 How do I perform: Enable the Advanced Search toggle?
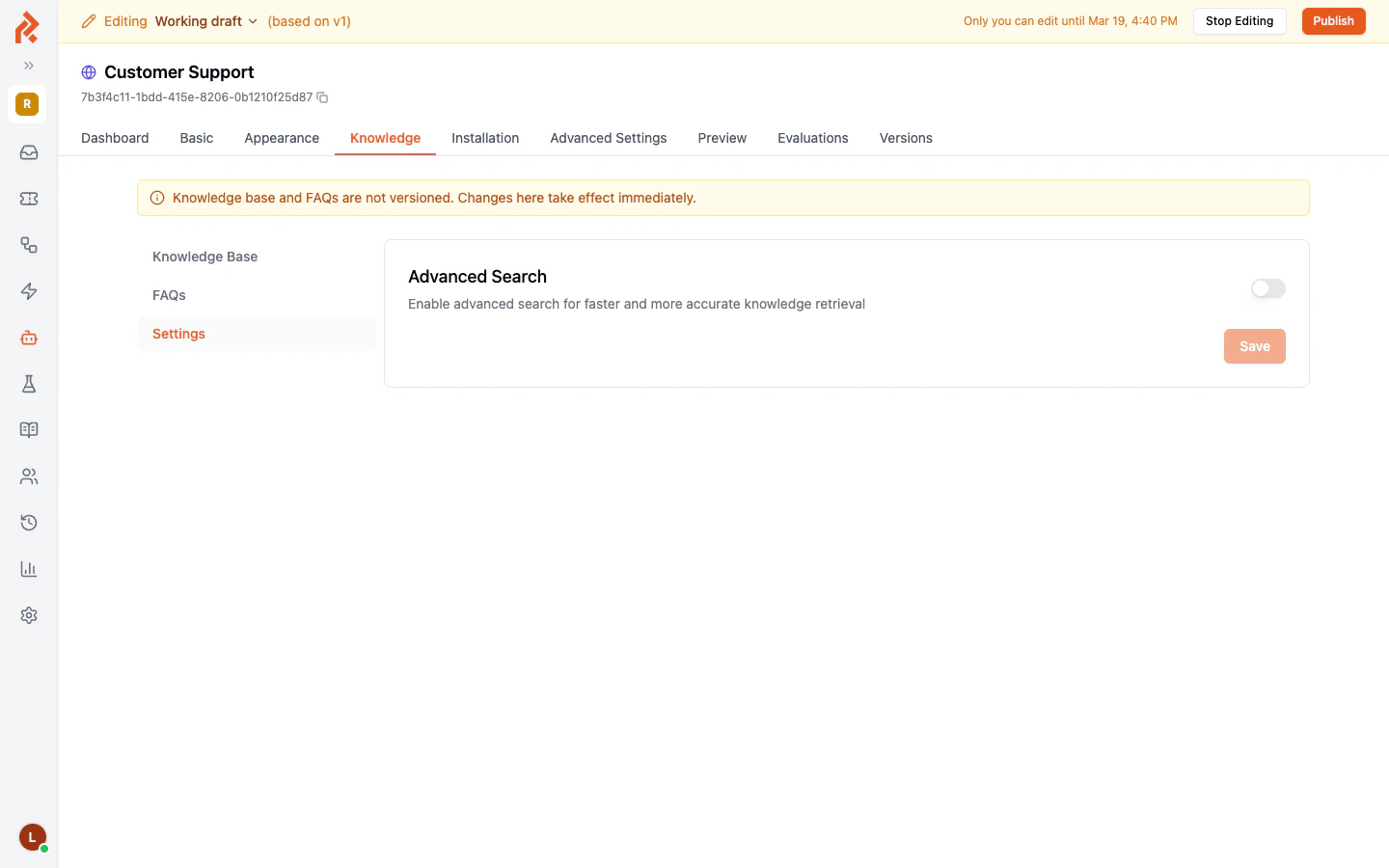[x=1267, y=288]
